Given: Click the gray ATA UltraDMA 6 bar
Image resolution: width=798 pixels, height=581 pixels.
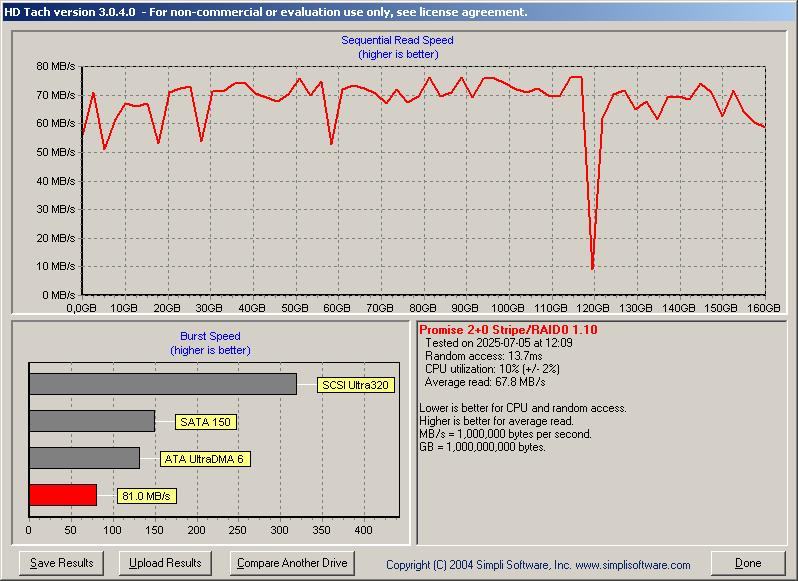Looking at the screenshot, I should [84, 458].
